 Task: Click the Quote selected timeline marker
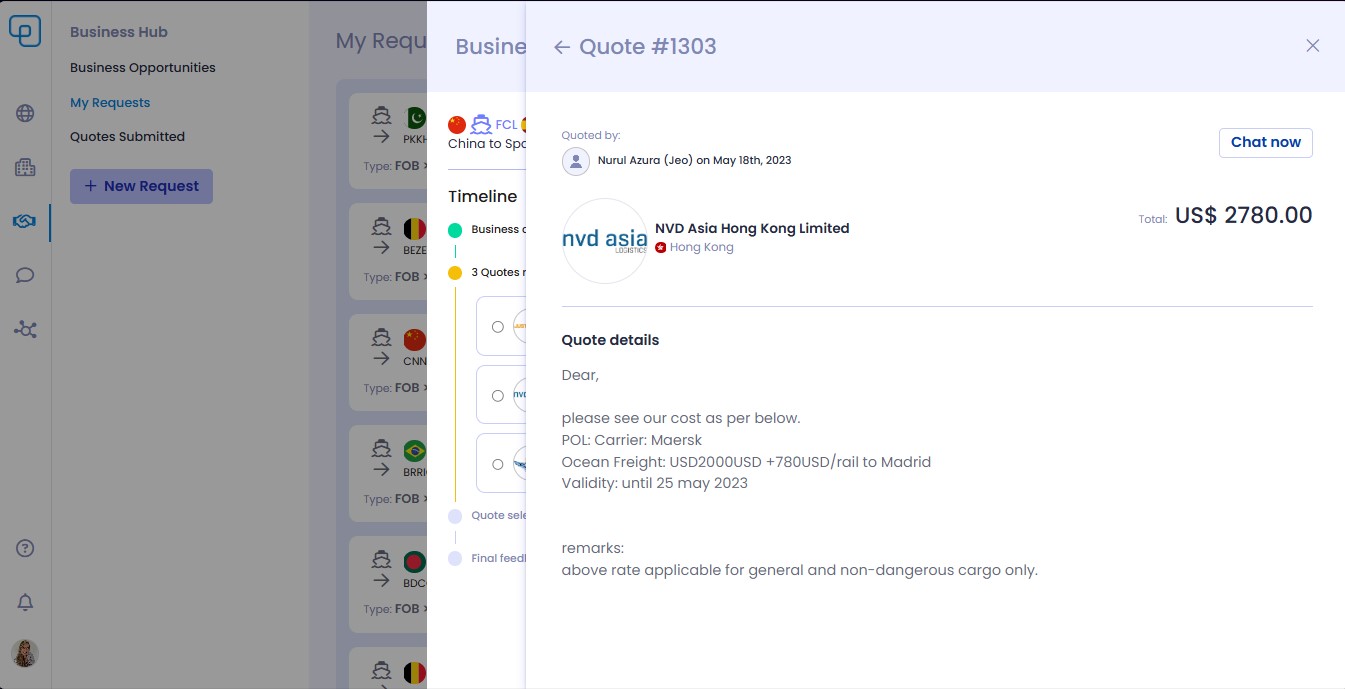[455, 516]
